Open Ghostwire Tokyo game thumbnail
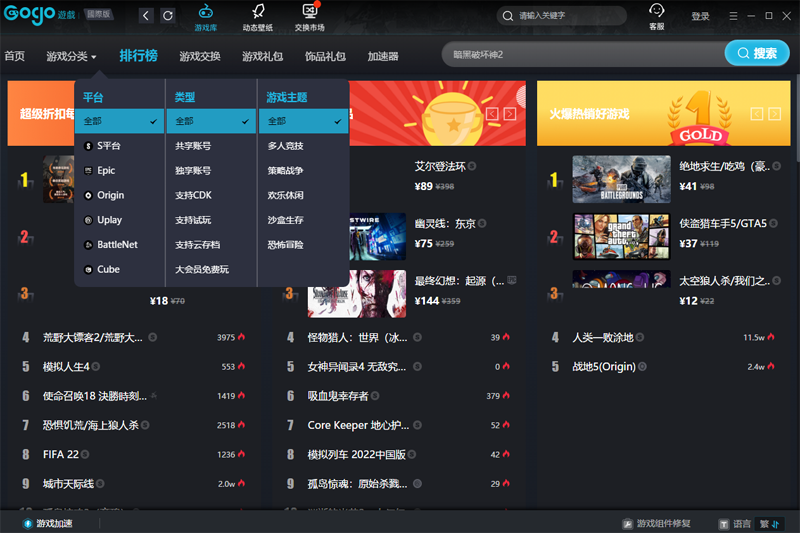Image resolution: width=800 pixels, height=533 pixels. tap(378, 237)
